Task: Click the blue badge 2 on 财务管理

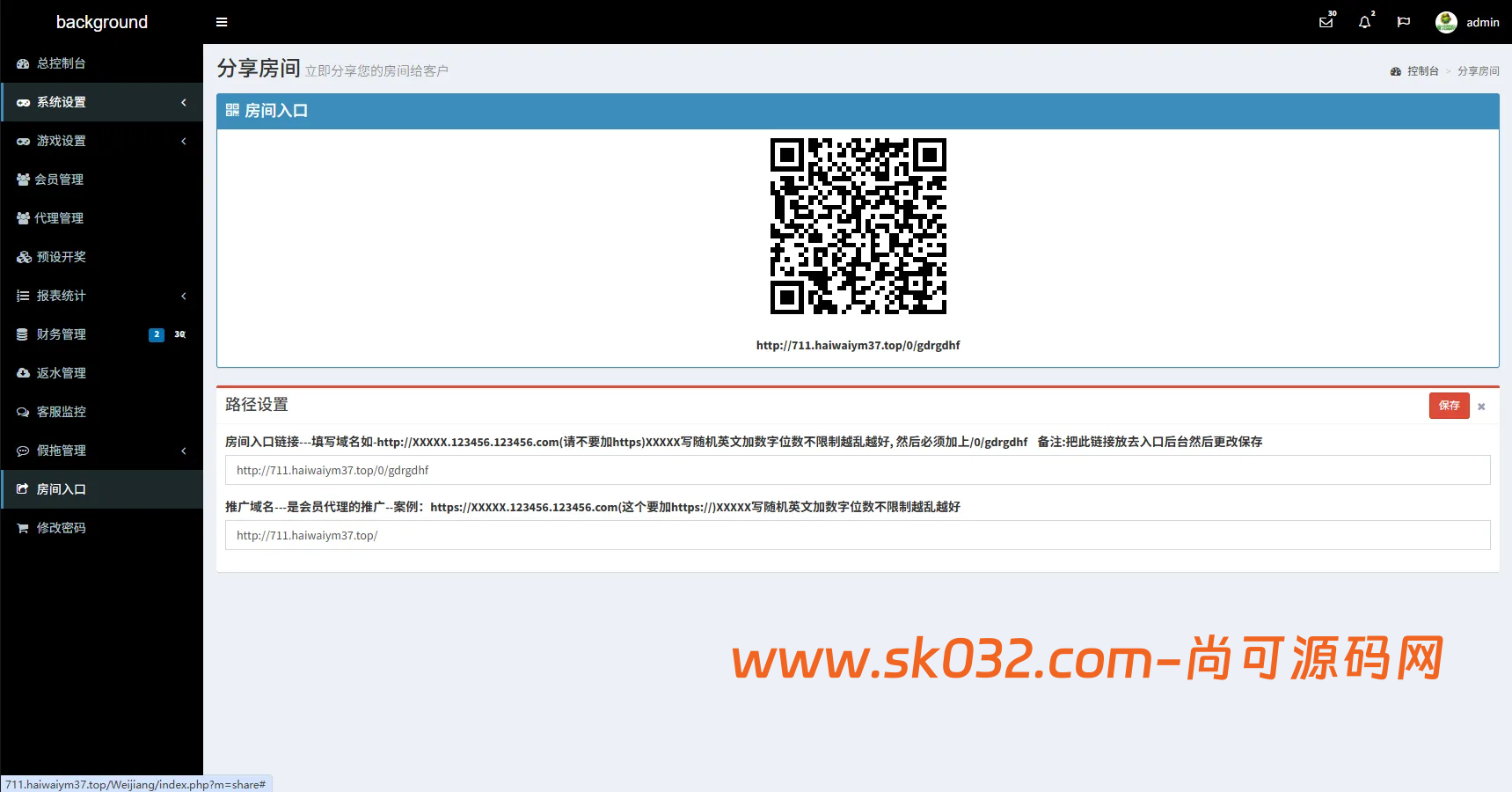Action: click(x=157, y=334)
